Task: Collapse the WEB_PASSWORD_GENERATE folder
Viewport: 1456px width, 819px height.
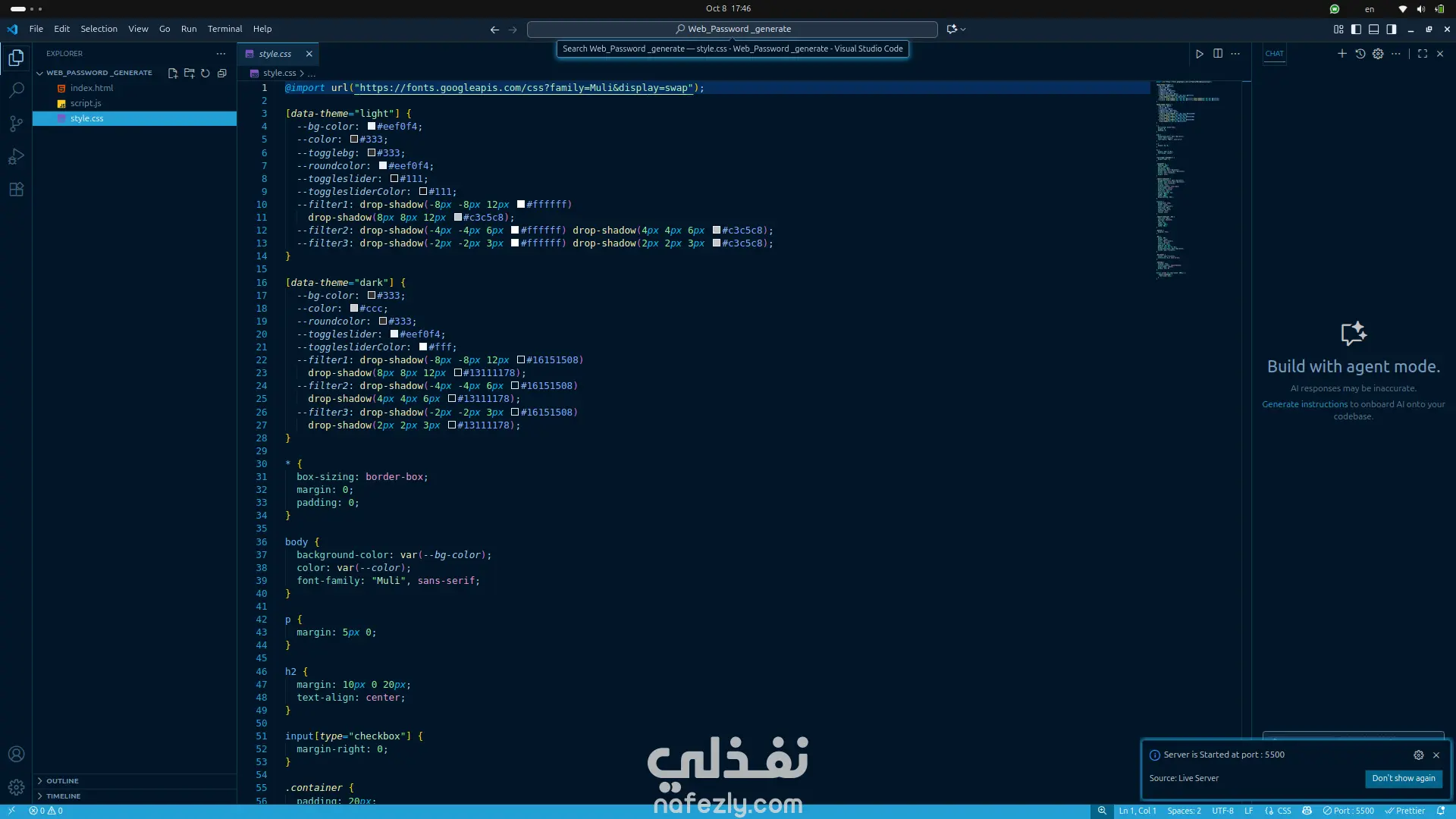Action: tap(39, 73)
